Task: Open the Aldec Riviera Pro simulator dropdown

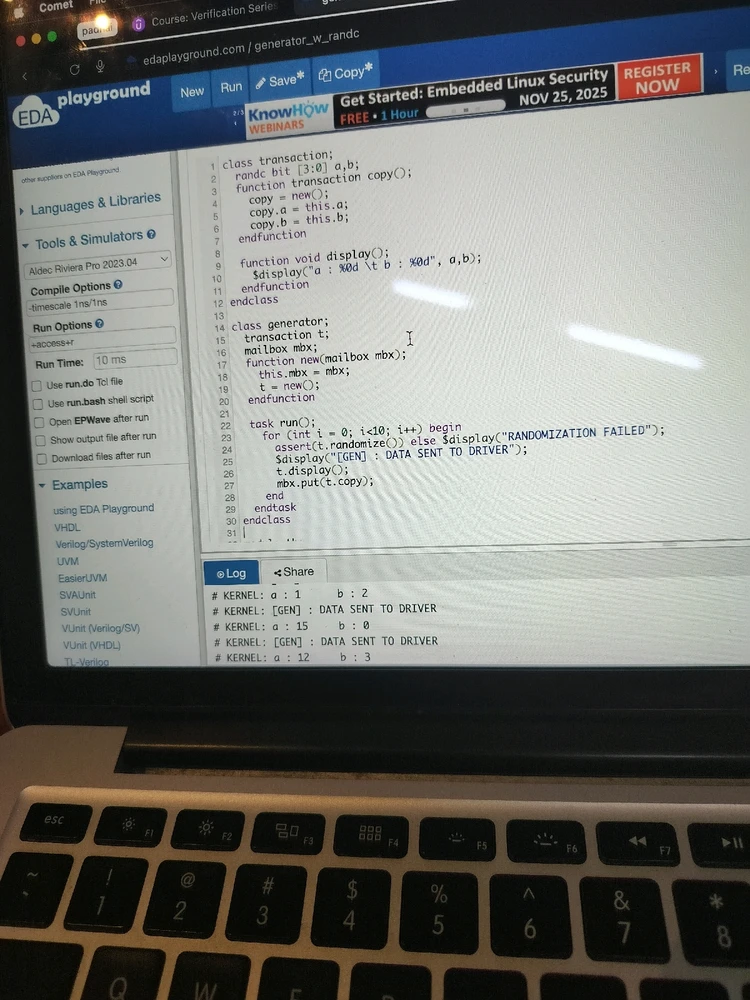Action: [x=98, y=264]
